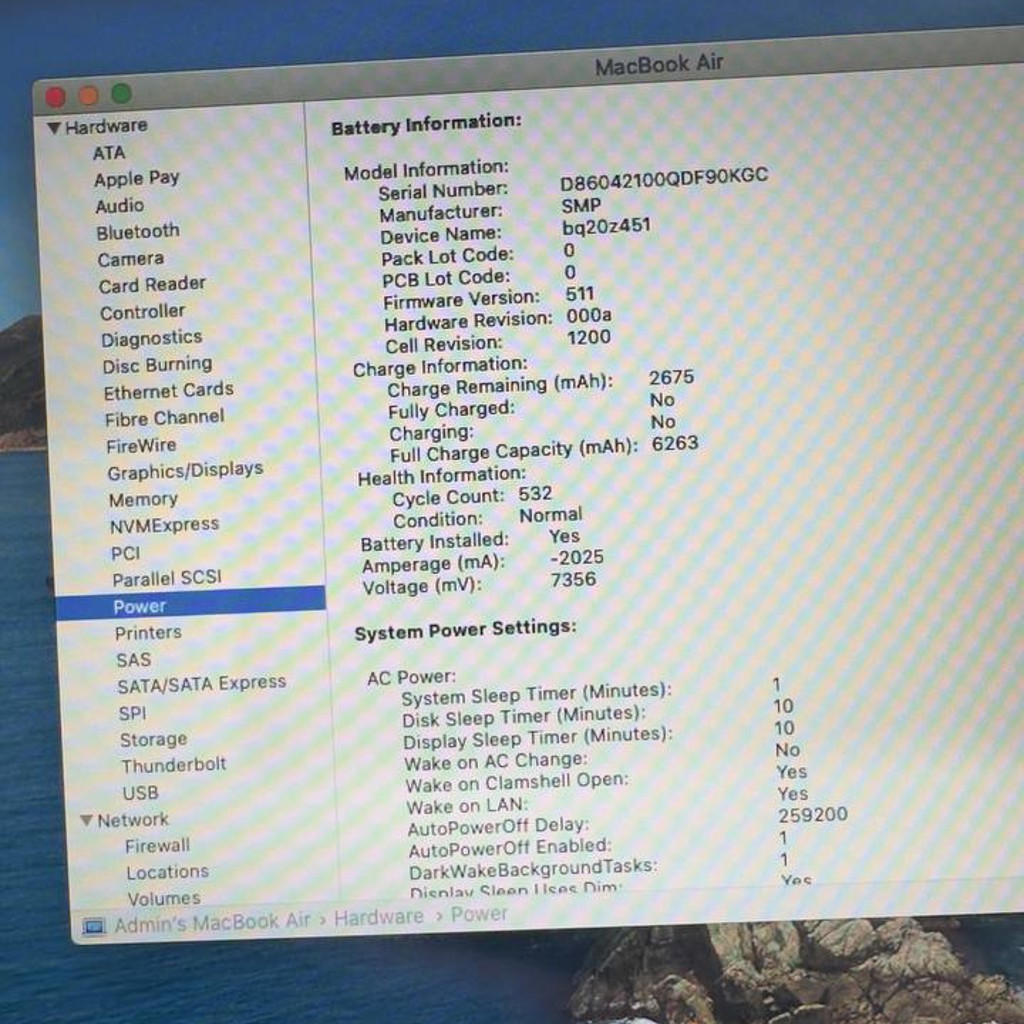The width and height of the screenshot is (1024, 1024).
Task: Open the FireWire section
Action: tap(141, 446)
